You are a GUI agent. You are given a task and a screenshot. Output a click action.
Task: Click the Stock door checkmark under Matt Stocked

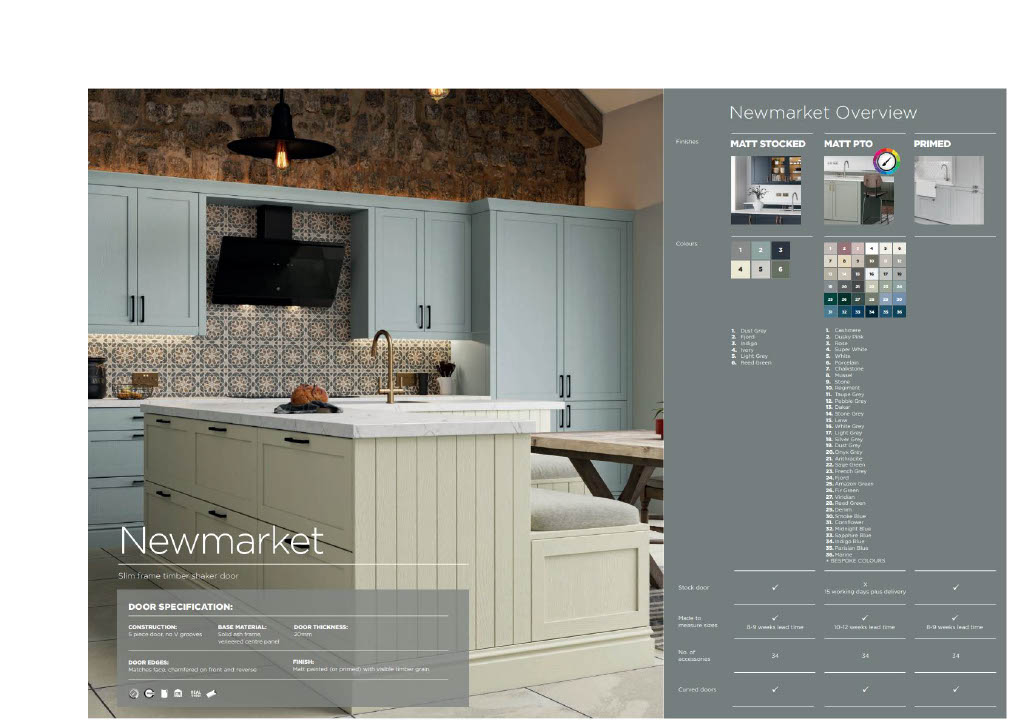pyautogui.click(x=774, y=587)
